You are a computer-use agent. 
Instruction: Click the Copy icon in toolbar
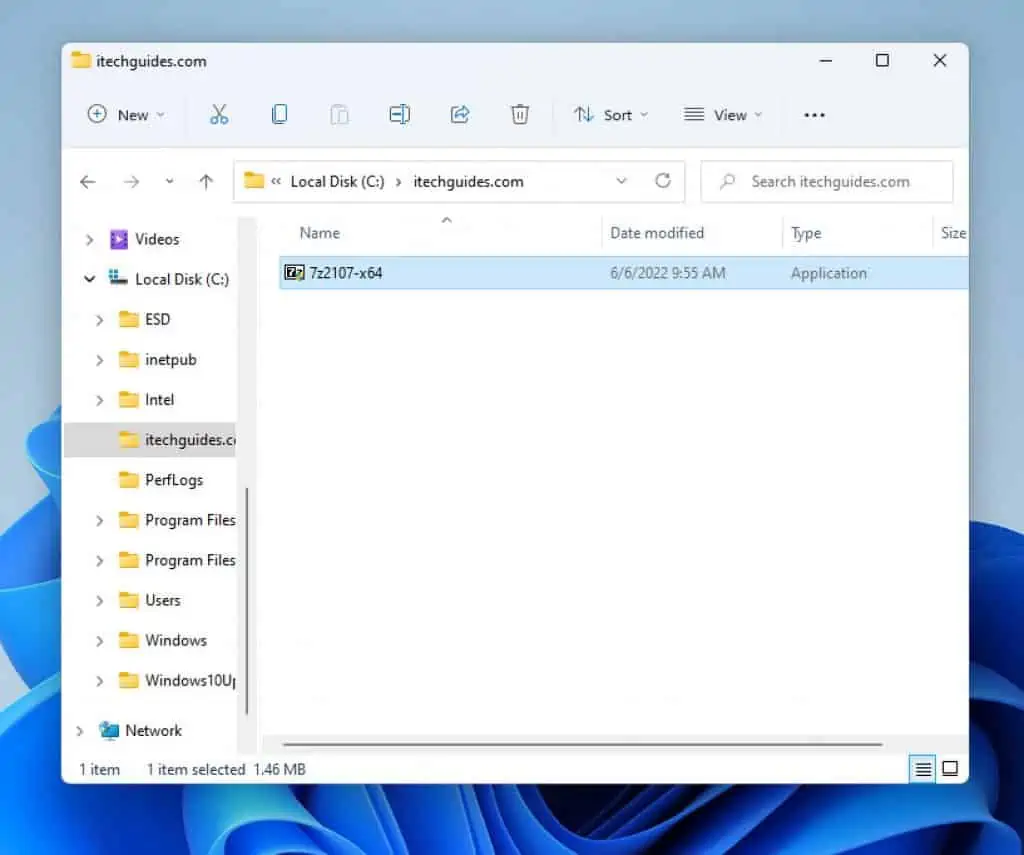click(x=279, y=115)
